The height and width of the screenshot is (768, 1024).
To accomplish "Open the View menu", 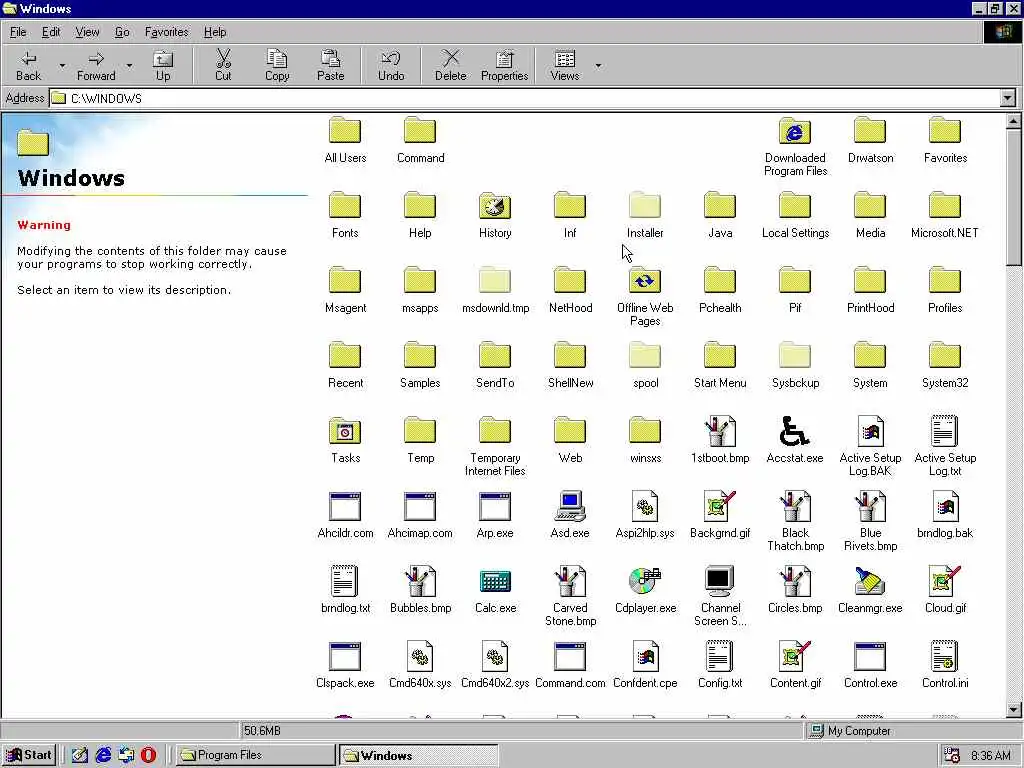I will coord(87,32).
